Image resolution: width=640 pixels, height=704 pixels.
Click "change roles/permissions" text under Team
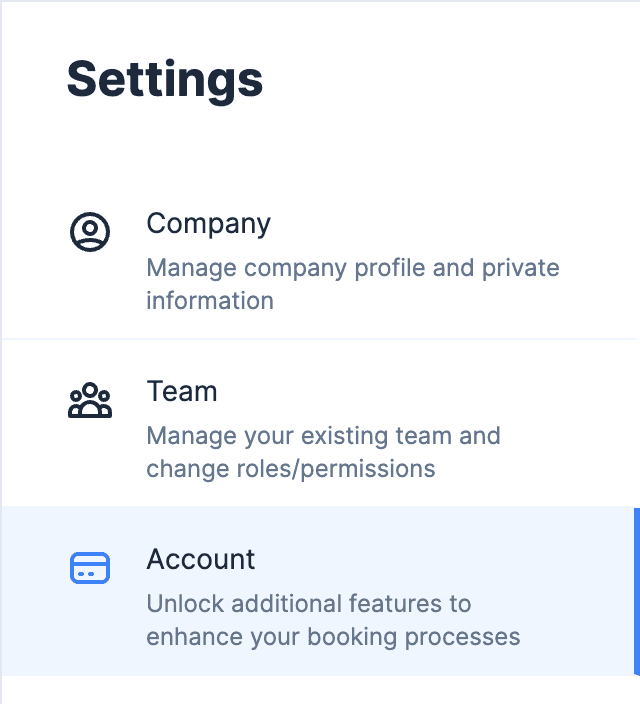click(x=291, y=470)
